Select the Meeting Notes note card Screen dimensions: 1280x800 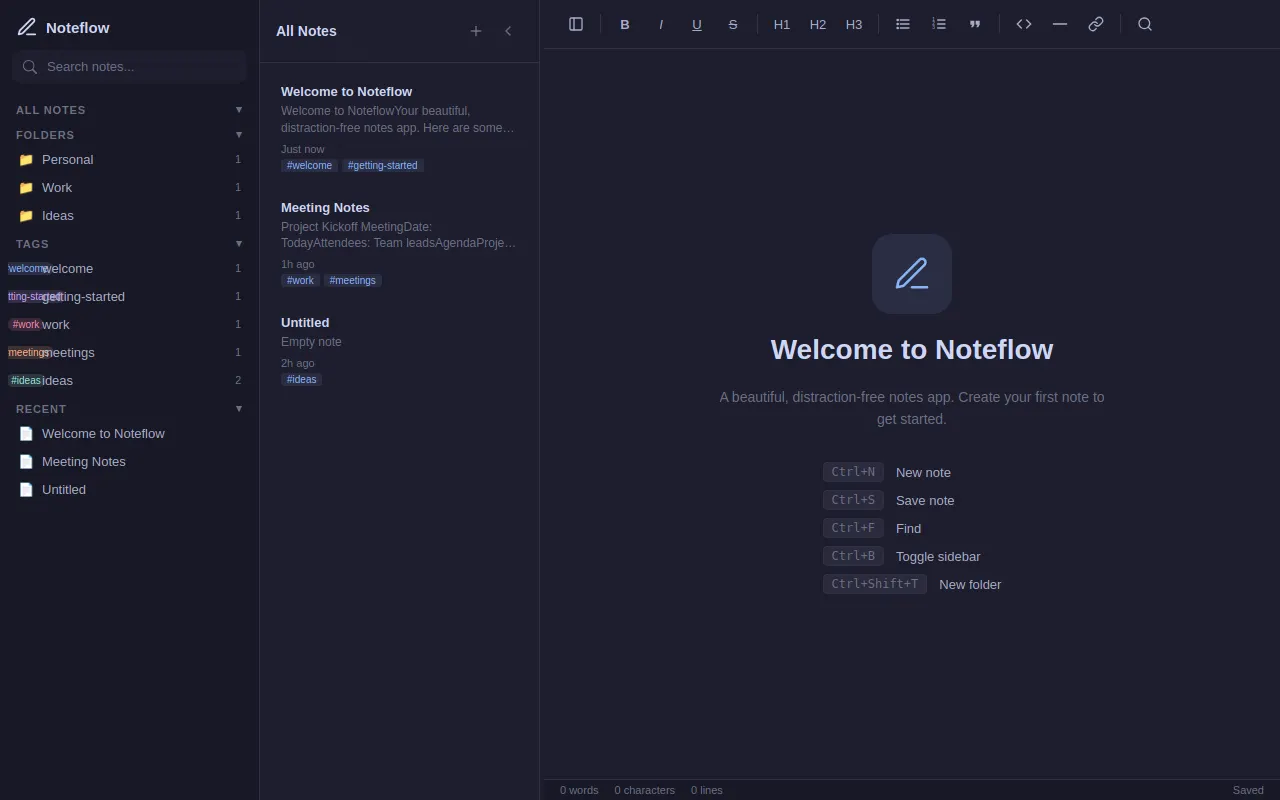[x=399, y=244]
